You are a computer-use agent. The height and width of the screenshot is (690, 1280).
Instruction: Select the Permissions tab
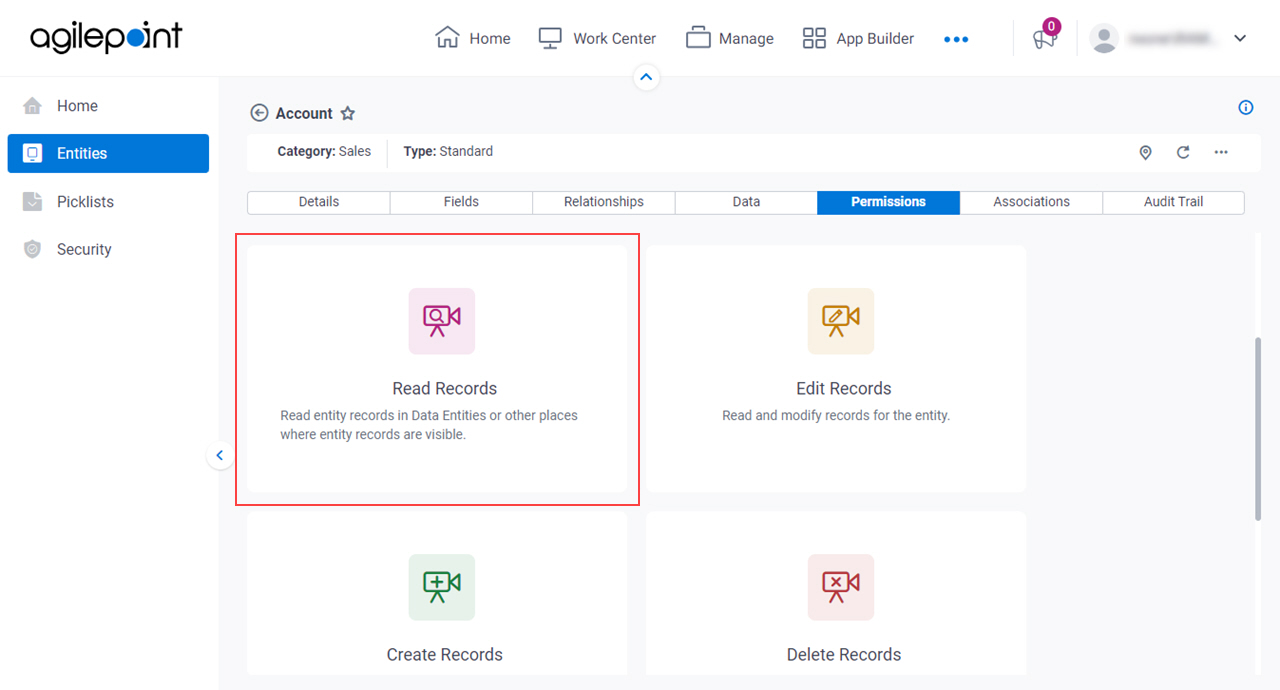click(x=888, y=202)
